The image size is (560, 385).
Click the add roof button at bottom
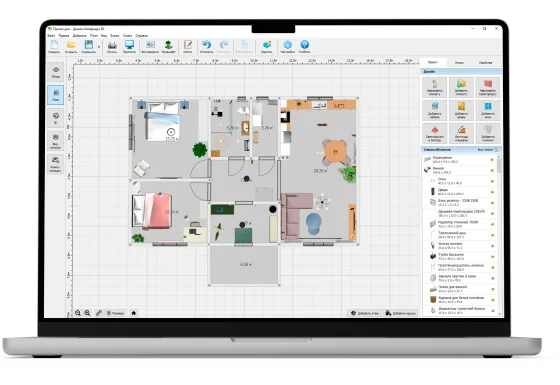pyautogui.click(x=401, y=313)
